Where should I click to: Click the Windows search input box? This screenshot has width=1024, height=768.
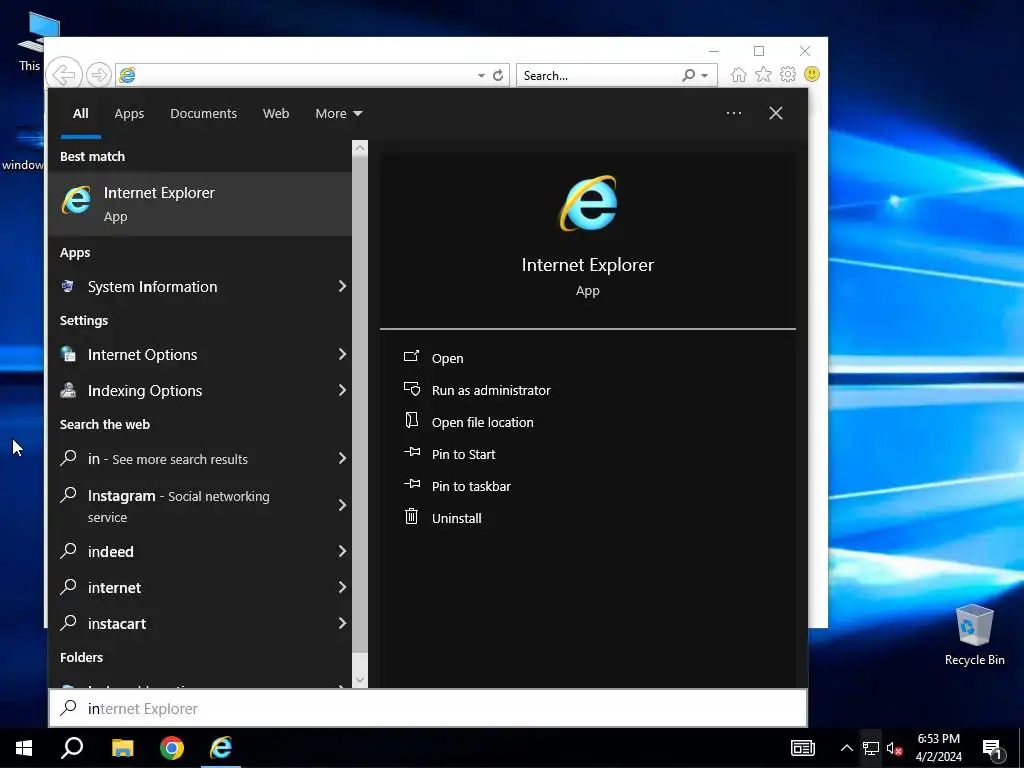tap(428, 708)
